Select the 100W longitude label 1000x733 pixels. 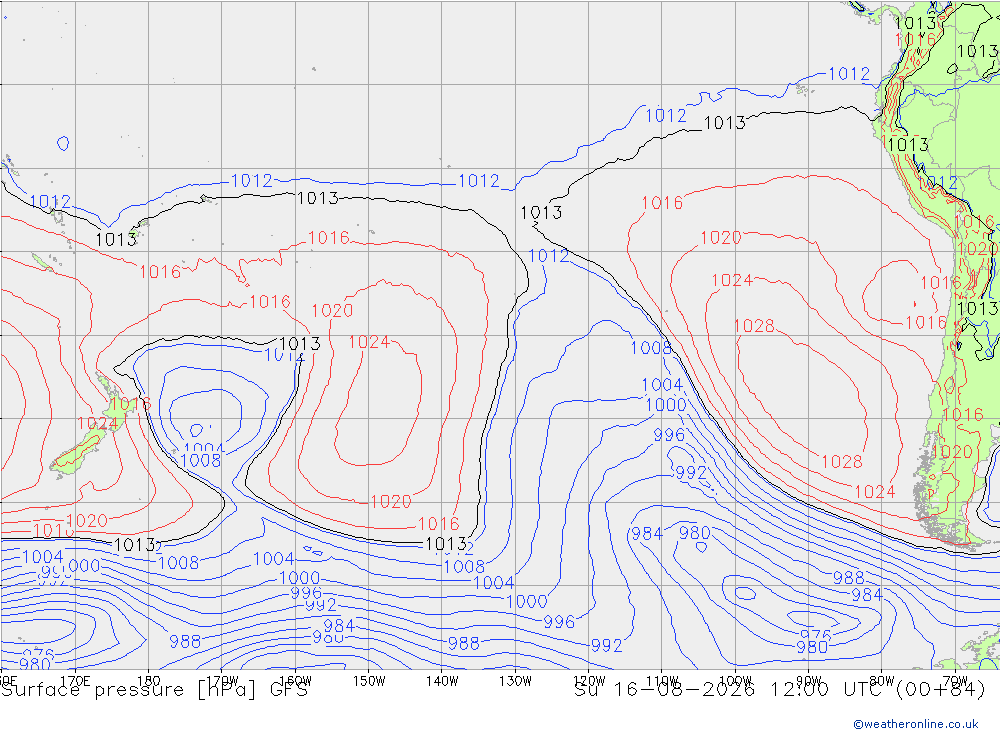point(735,680)
